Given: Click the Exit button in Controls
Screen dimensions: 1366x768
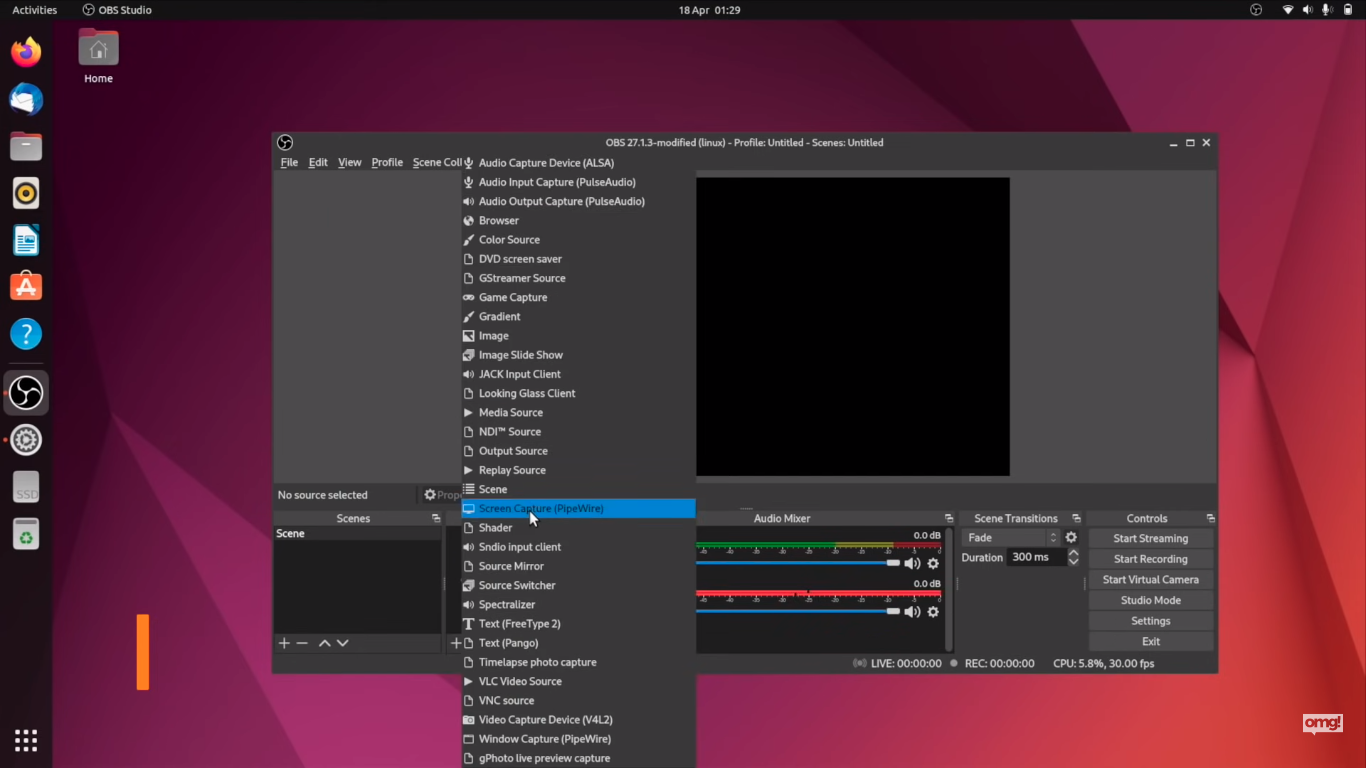Looking at the screenshot, I should [x=1150, y=642].
